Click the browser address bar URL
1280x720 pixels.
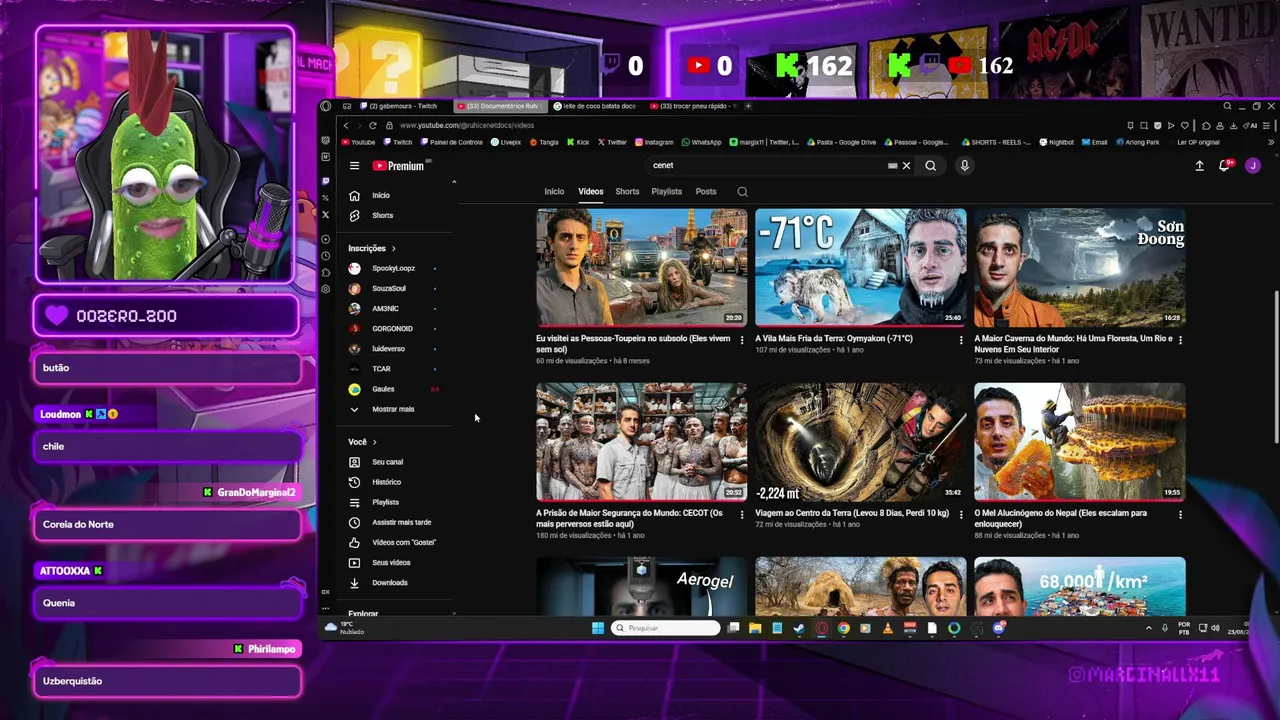467,125
